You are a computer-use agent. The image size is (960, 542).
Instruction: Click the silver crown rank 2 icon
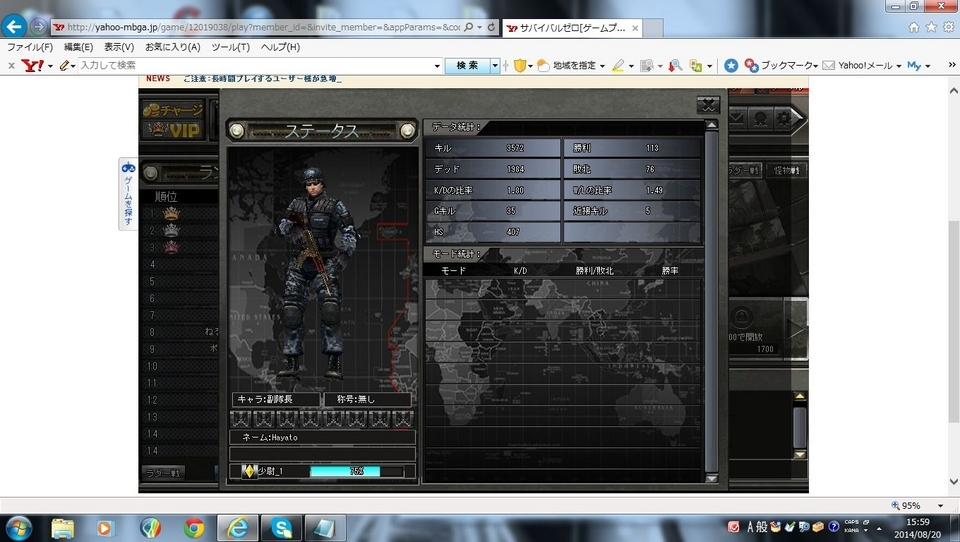point(171,230)
